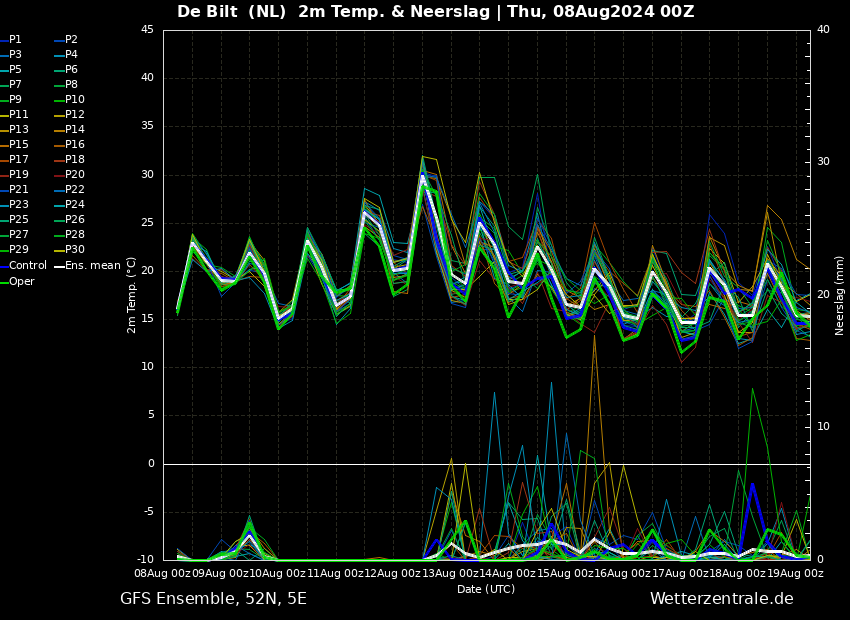Click the P5 legend entry
This screenshot has height=620, width=850.
pyautogui.click(x=11, y=69)
